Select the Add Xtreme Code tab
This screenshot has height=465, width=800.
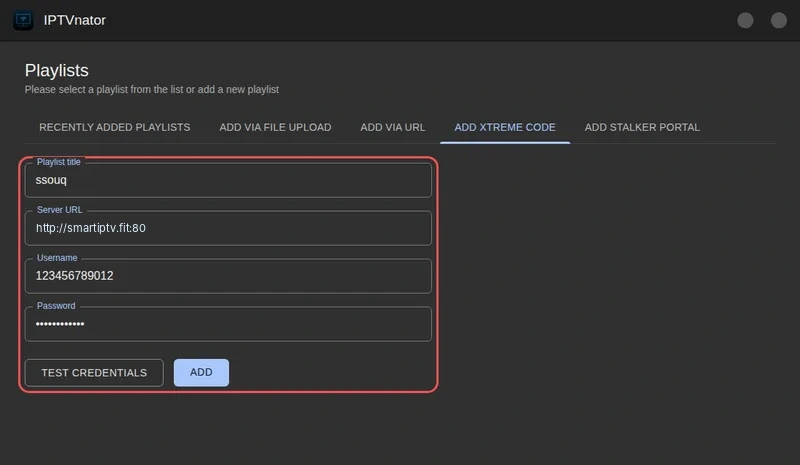pos(505,127)
